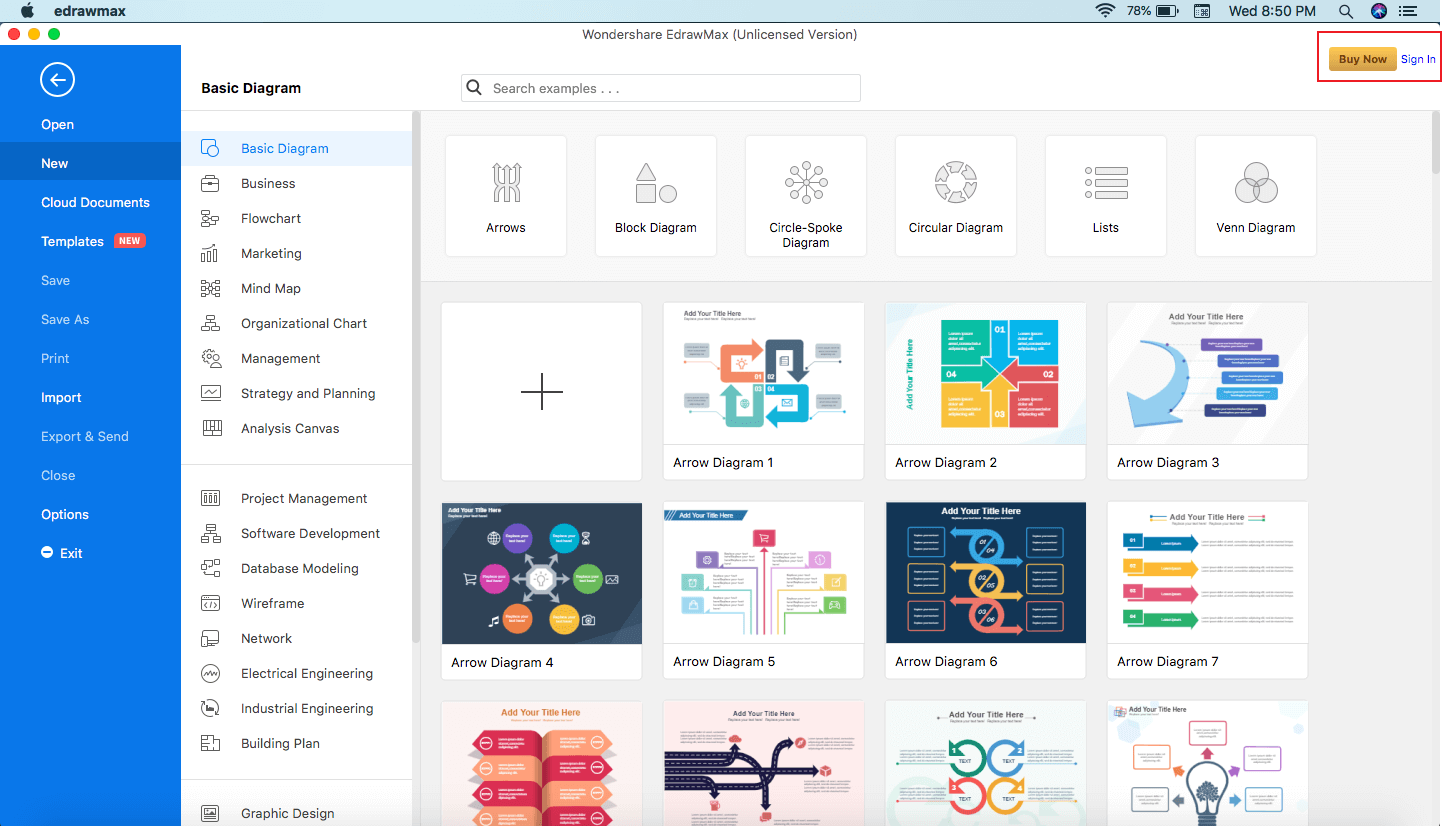The width and height of the screenshot is (1448, 826).
Task: Select the Mind Map label in the category list
Action: click(271, 288)
